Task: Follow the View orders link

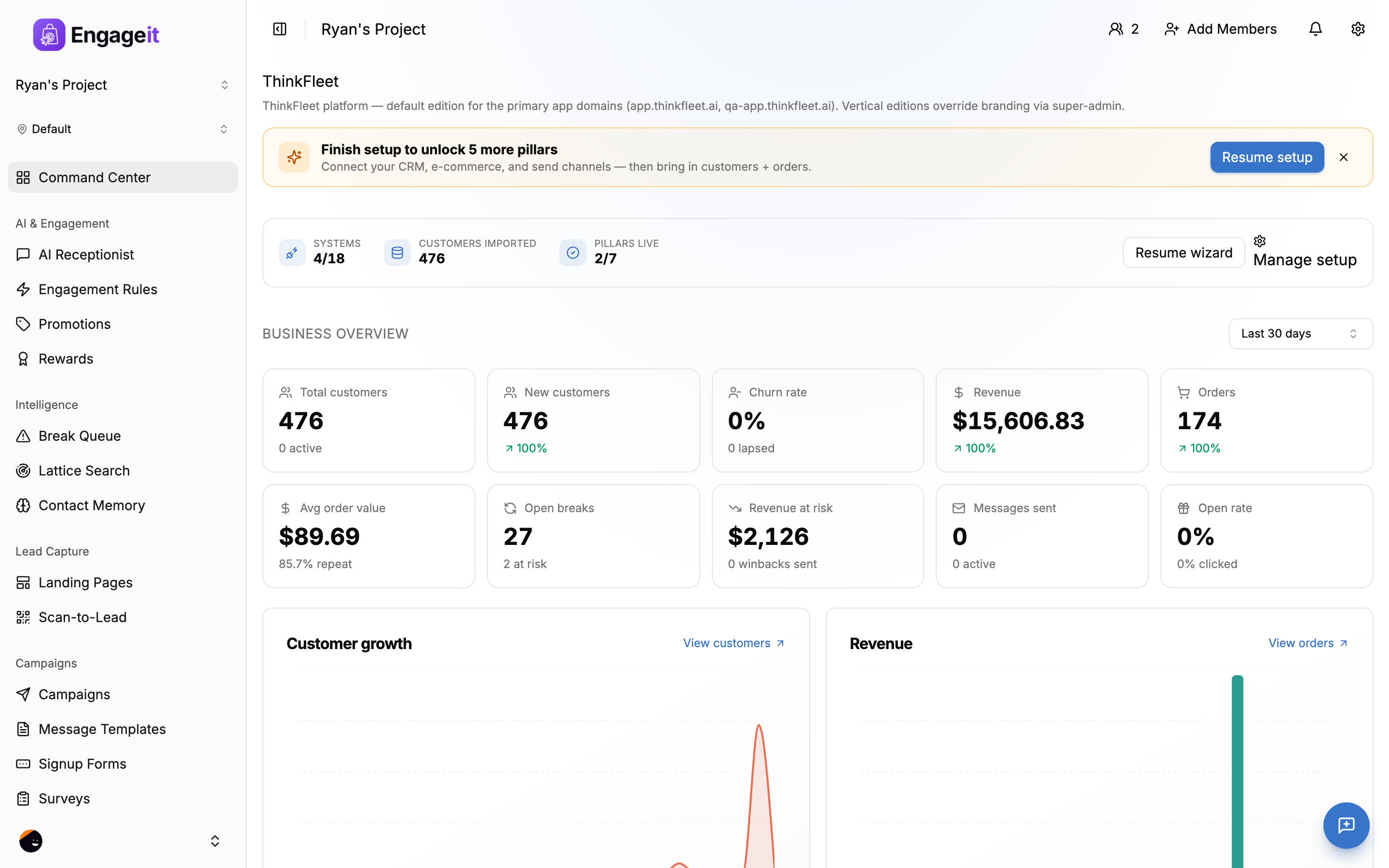Action: pos(1307,644)
